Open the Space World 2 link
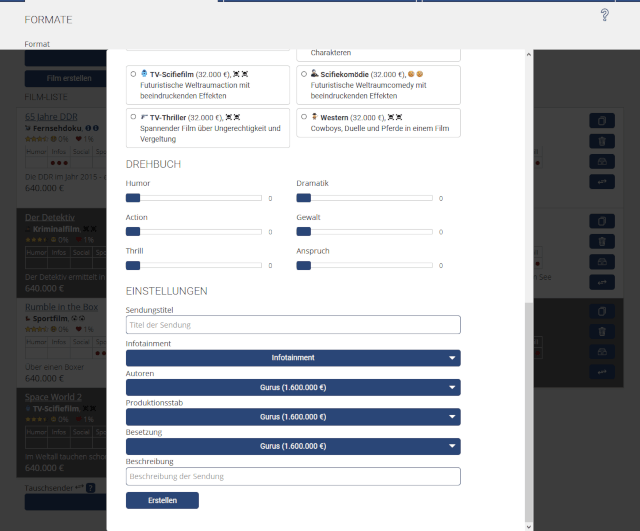The height and width of the screenshot is (531, 640). coord(53,397)
